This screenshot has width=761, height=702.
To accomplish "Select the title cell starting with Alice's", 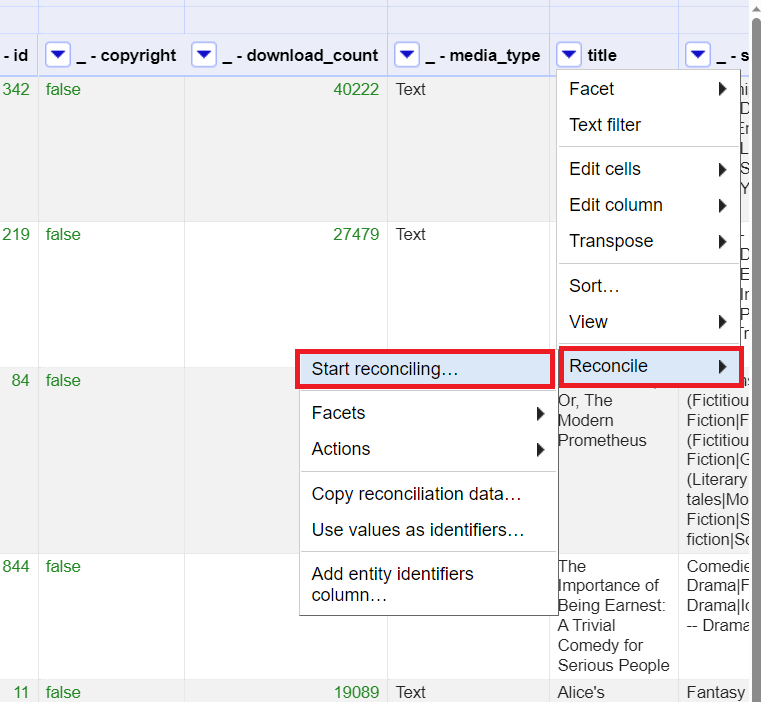I will coord(581,692).
